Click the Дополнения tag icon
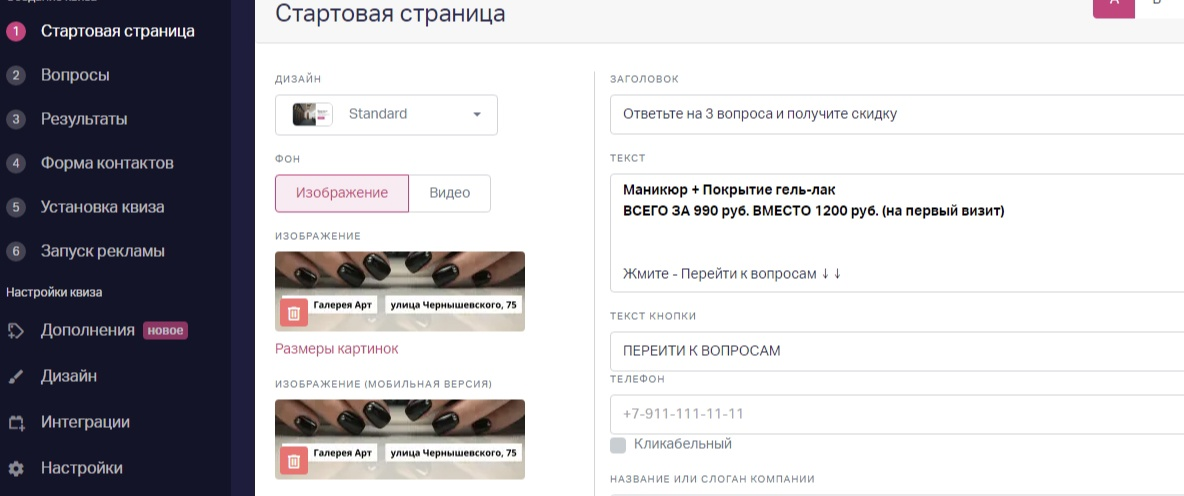 (16, 331)
